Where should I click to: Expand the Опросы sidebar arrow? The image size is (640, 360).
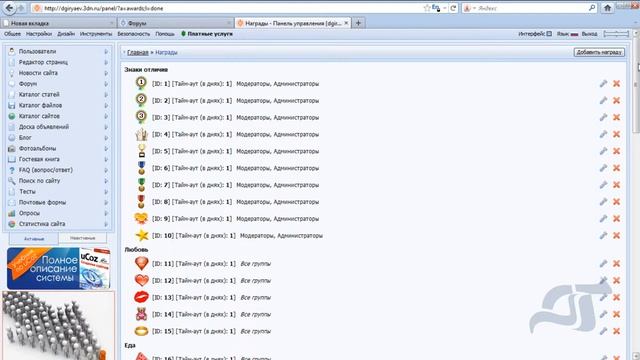coord(106,213)
